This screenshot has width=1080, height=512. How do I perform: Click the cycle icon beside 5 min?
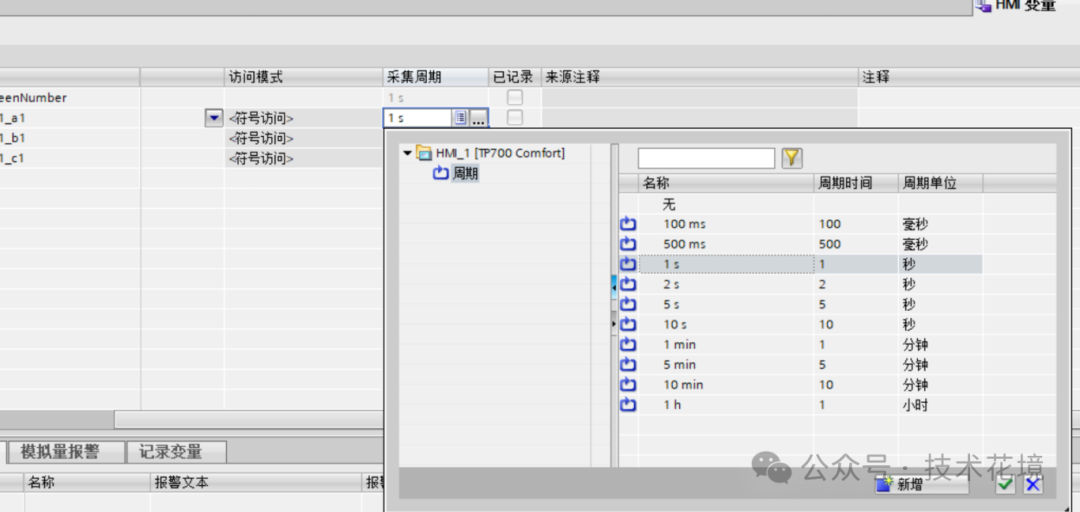tap(628, 365)
